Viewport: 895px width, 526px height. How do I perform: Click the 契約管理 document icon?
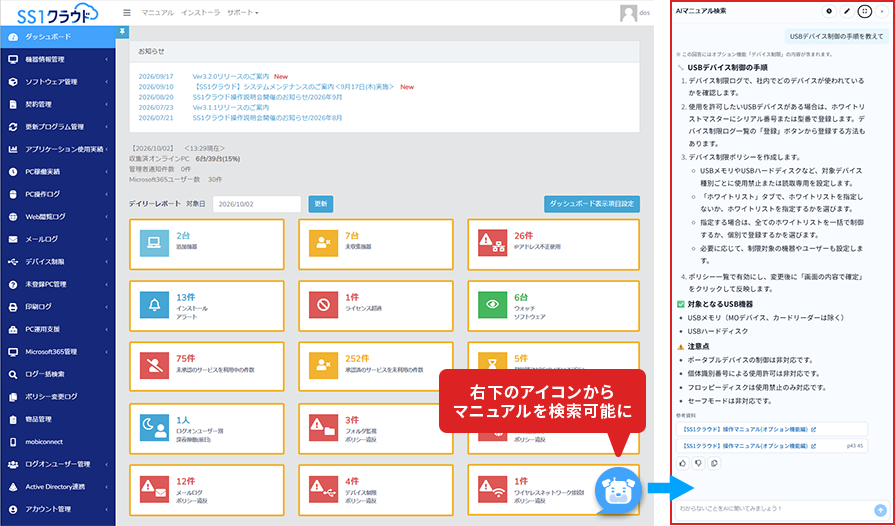tap(13, 104)
